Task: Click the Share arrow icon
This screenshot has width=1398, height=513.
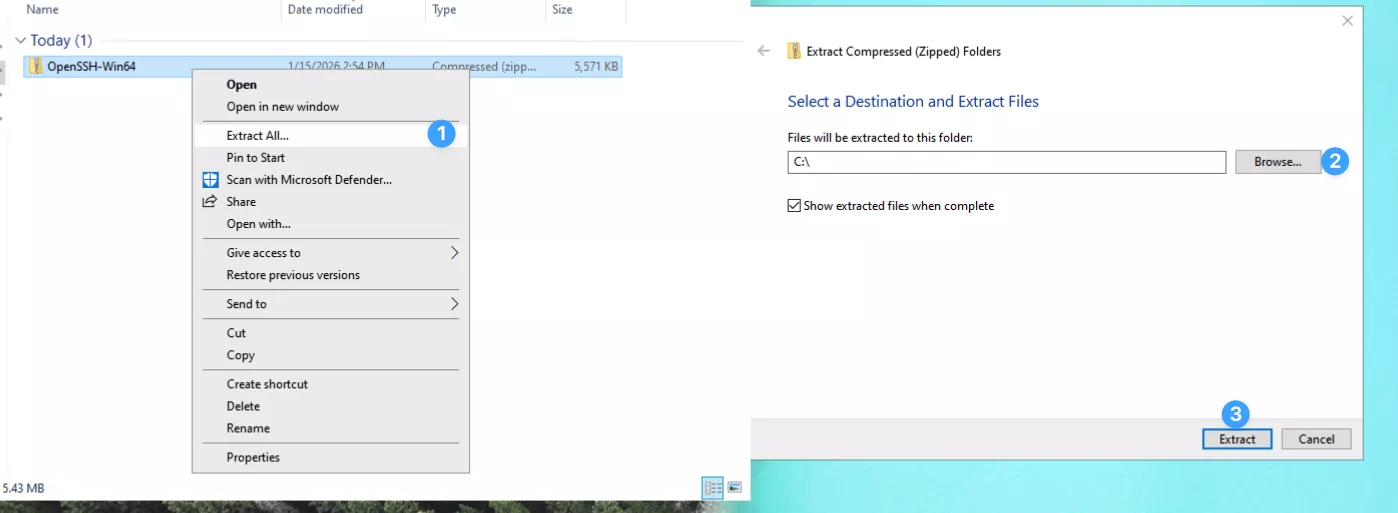Action: (x=210, y=202)
